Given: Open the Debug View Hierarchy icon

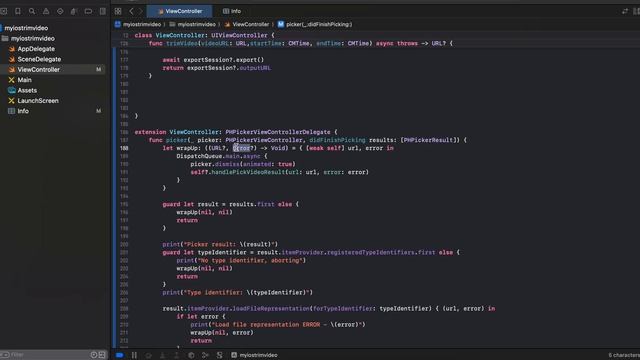Looking at the screenshot, I should [191, 355].
